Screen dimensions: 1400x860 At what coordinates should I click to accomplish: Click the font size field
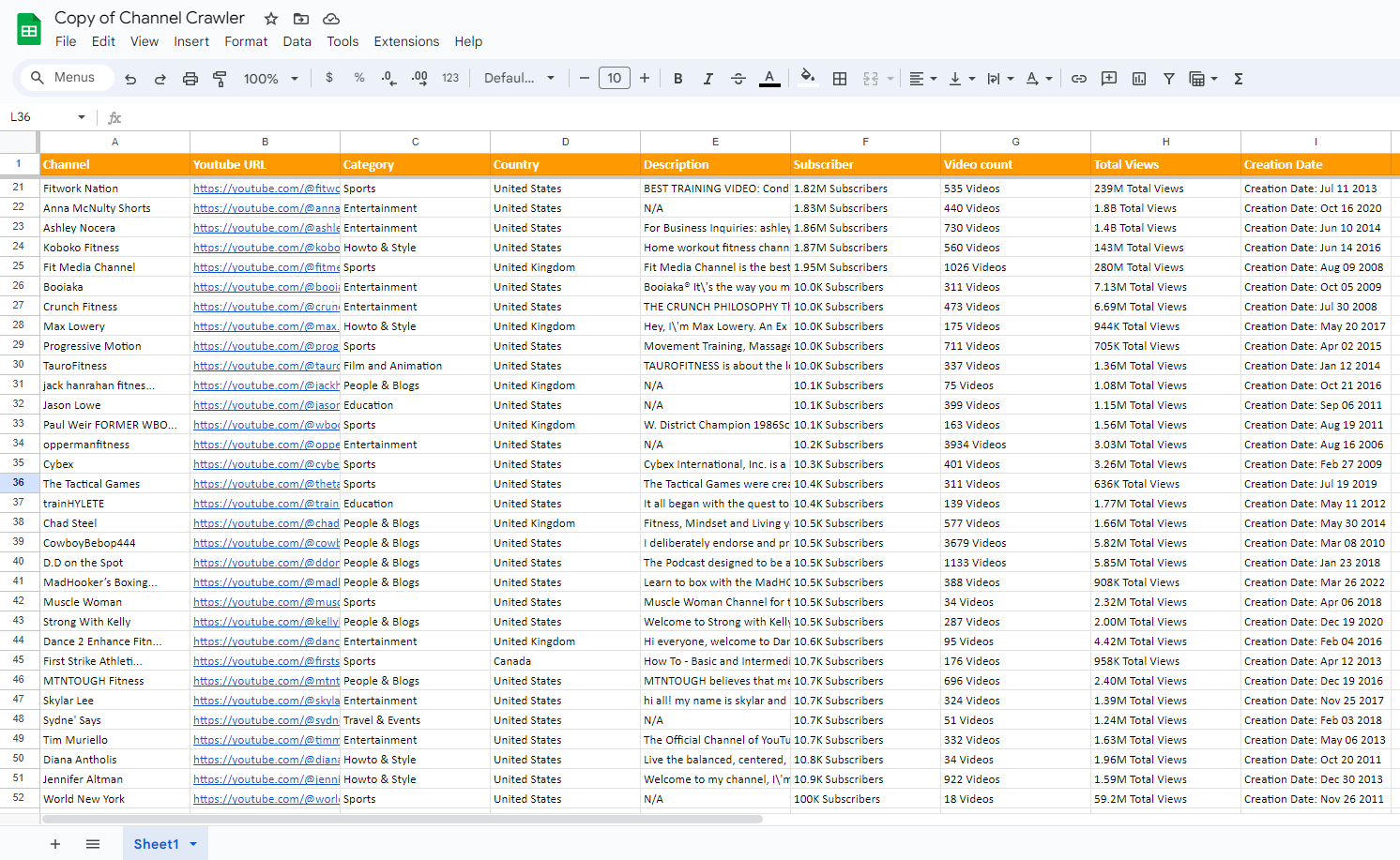coord(615,78)
